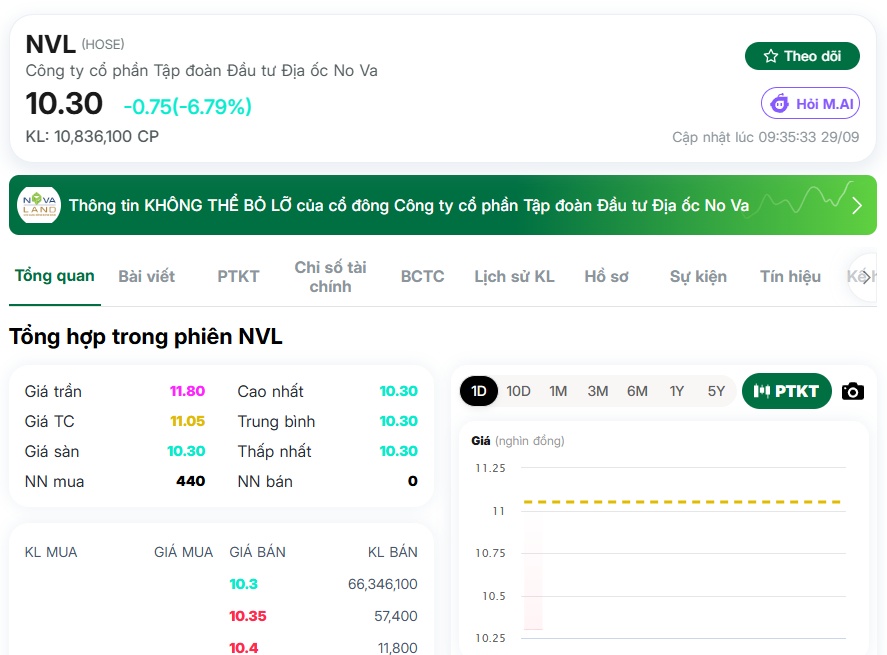The image size is (887, 655).
Task: Open the Tín hiệu tab
Action: coord(790,276)
